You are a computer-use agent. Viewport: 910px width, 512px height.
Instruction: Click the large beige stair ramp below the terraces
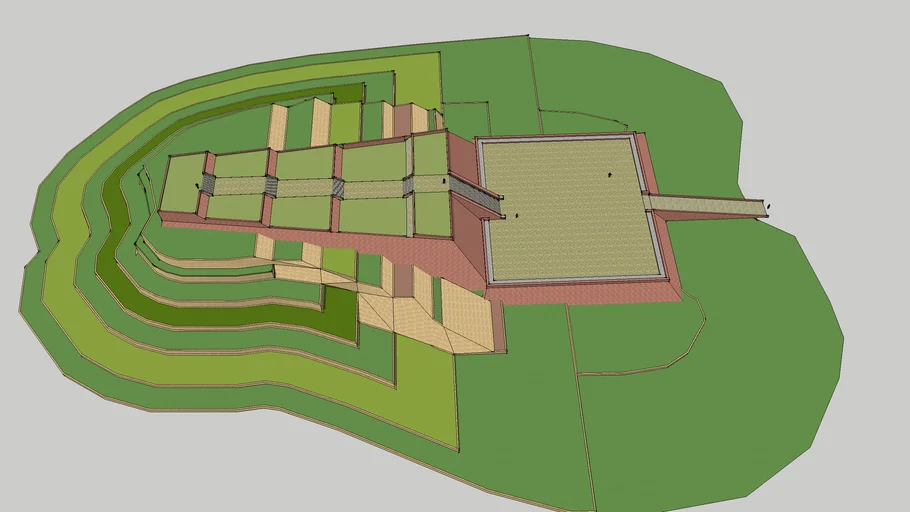coord(440,320)
